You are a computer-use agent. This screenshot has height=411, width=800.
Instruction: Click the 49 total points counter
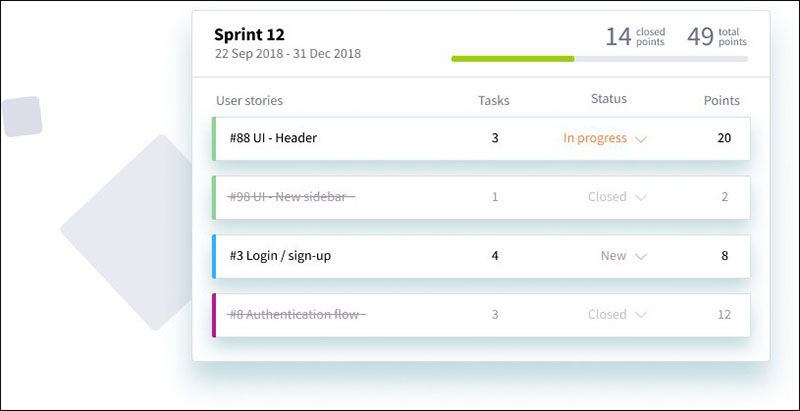pyautogui.click(x=716, y=37)
